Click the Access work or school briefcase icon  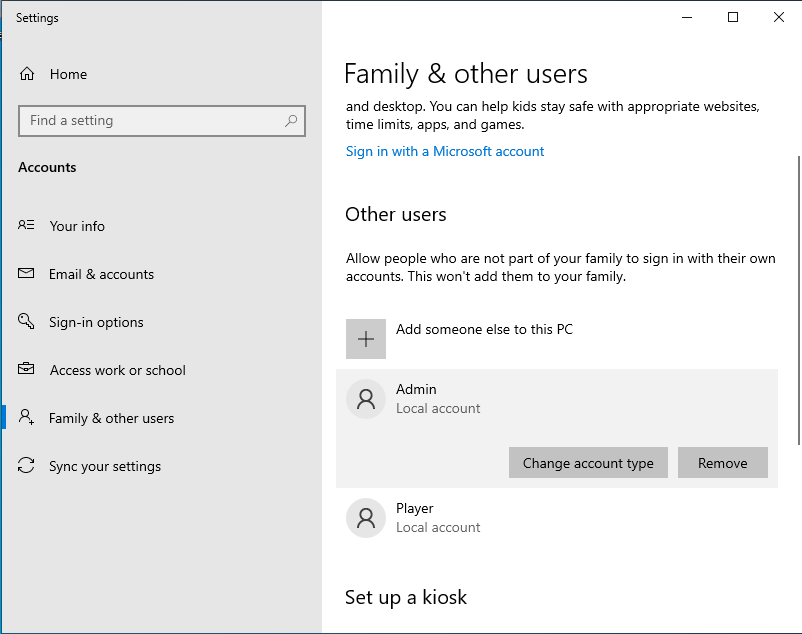pyautogui.click(x=27, y=370)
